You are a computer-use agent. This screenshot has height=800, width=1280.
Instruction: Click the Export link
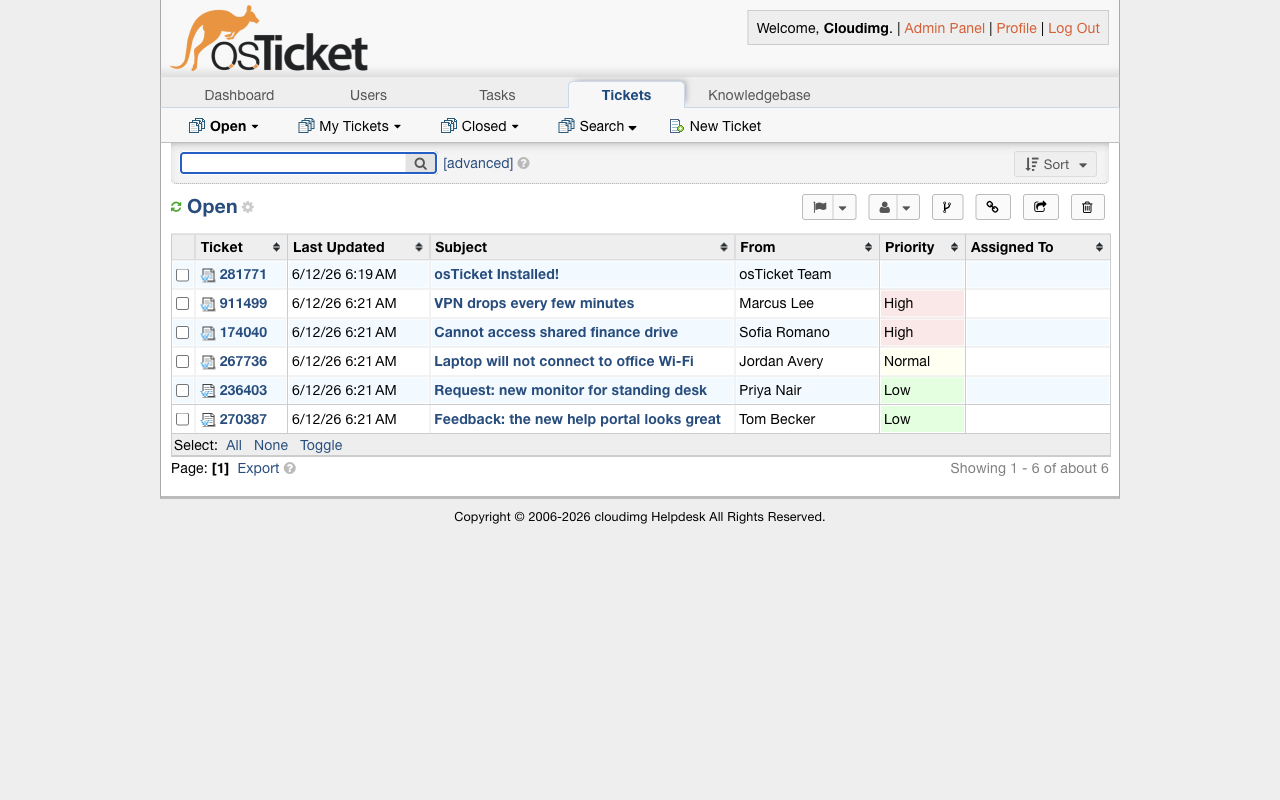pyautogui.click(x=258, y=468)
